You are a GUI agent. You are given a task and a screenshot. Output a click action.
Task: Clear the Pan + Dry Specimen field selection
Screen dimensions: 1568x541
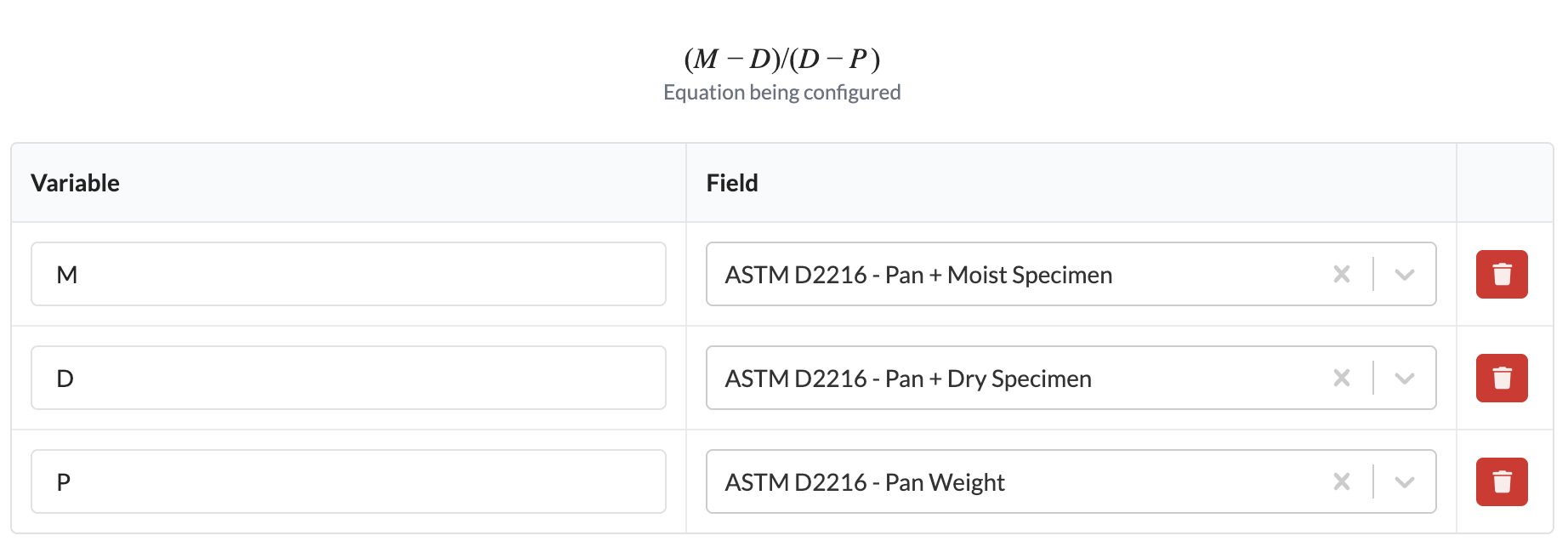(x=1342, y=378)
